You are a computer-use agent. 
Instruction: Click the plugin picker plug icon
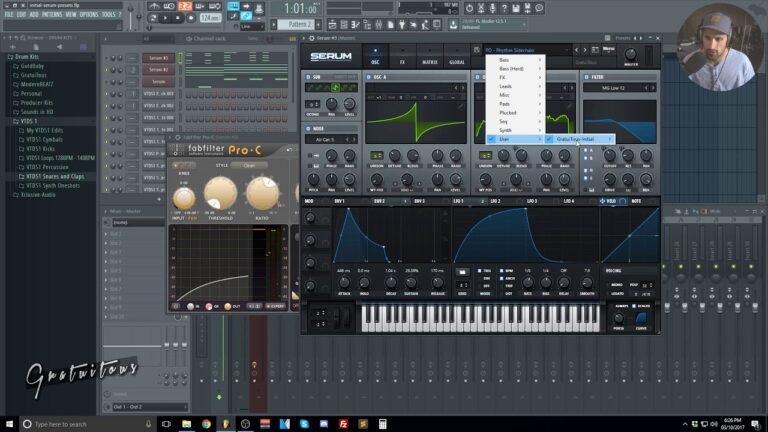(402, 24)
